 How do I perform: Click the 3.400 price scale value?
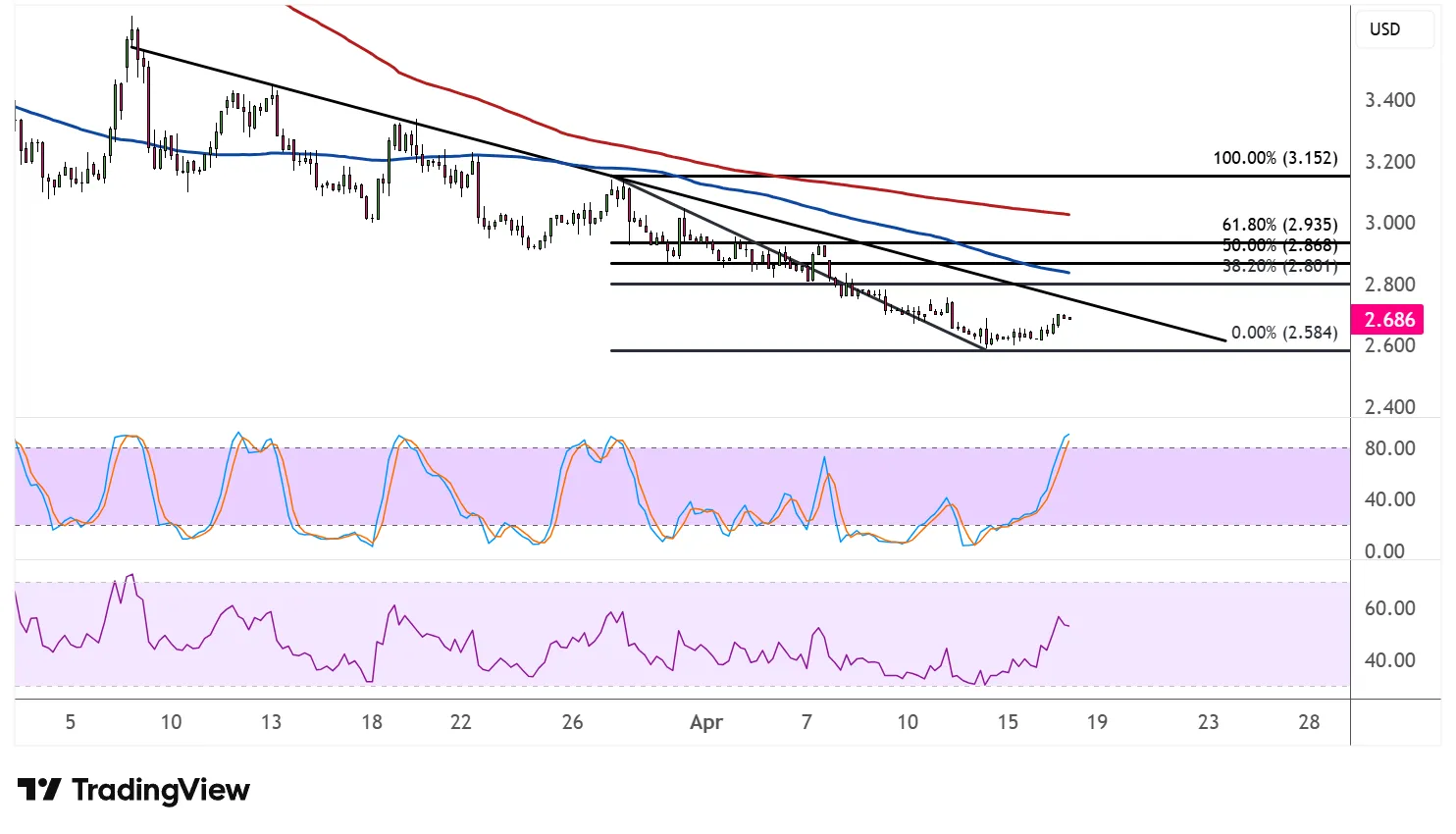pos(1389,100)
